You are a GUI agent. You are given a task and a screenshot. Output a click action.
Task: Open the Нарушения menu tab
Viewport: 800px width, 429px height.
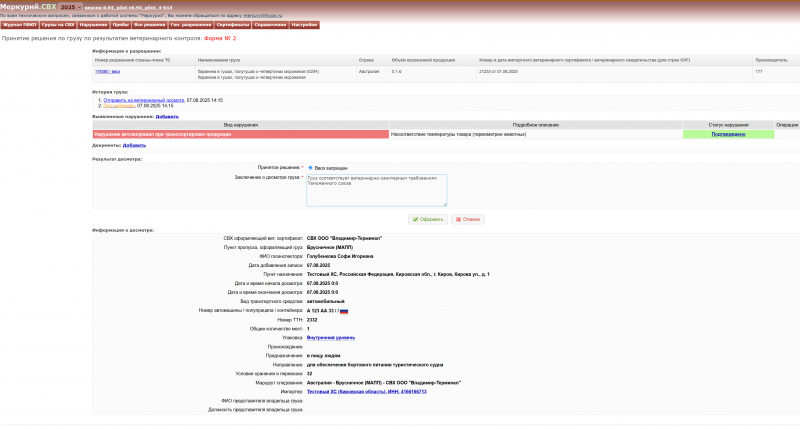point(93,24)
